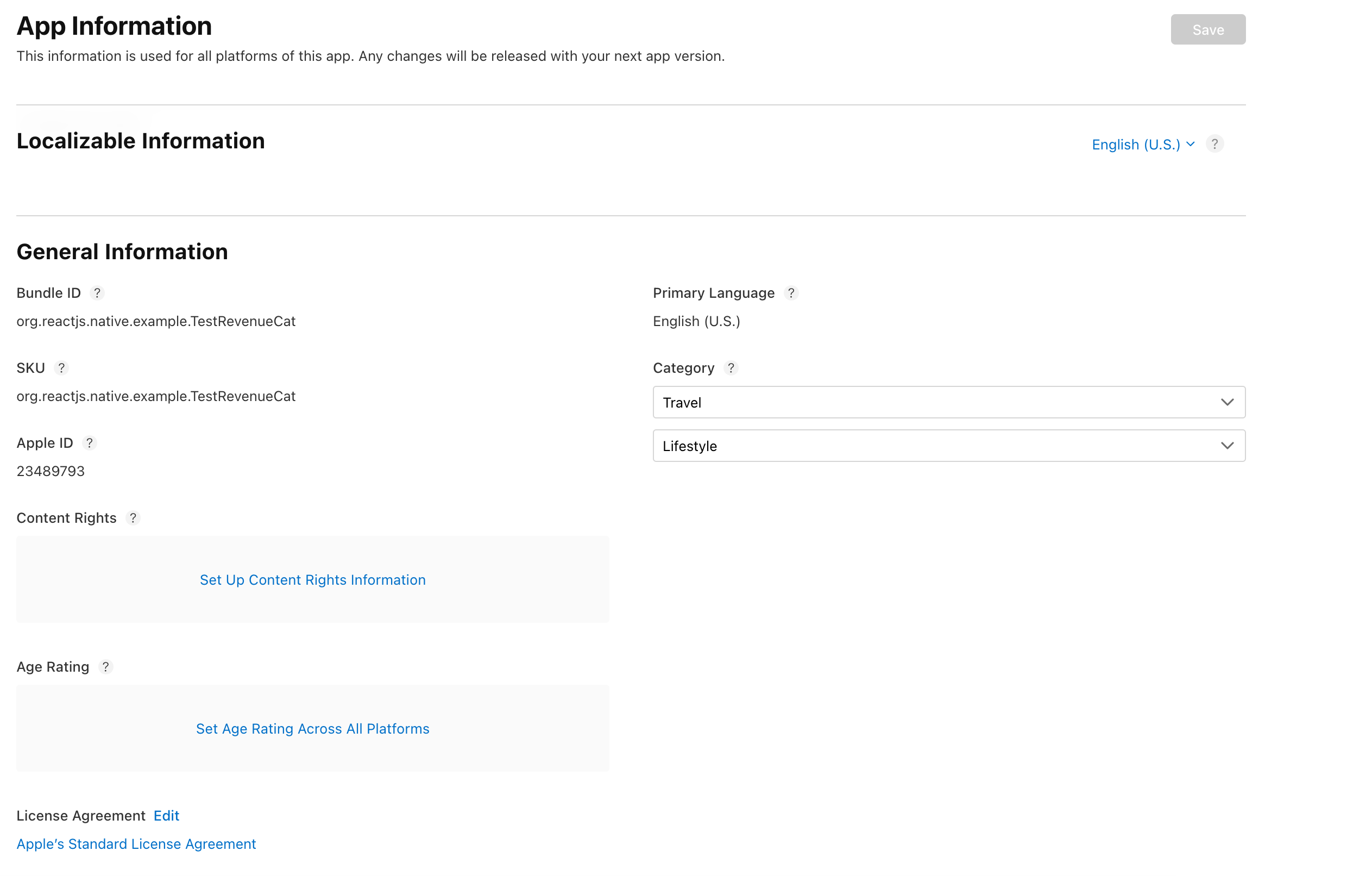Open the help icon next to the localization language
This screenshot has height=876, width=1372.
coord(1214,144)
